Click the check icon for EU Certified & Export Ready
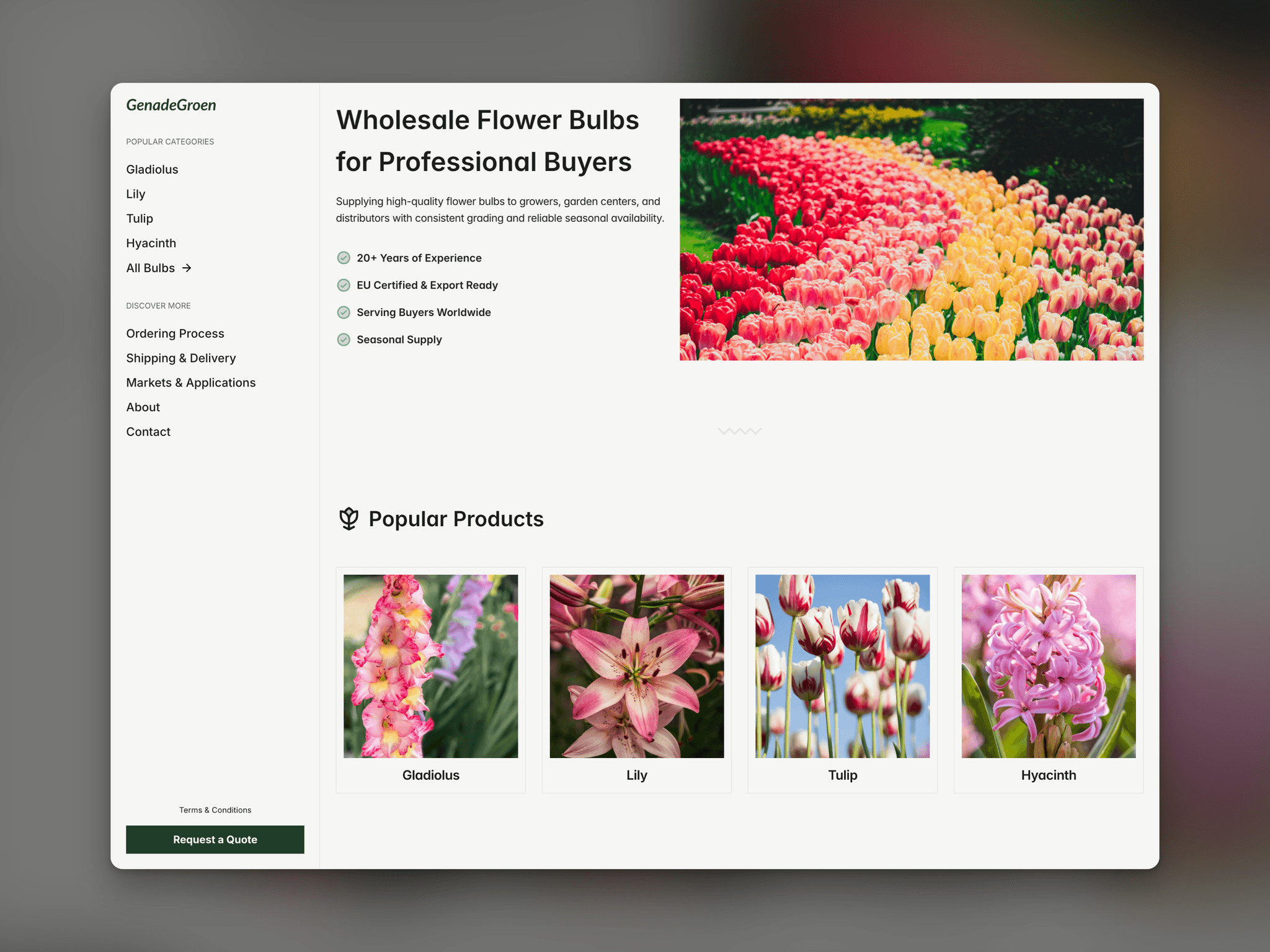Image resolution: width=1270 pixels, height=952 pixels. coord(344,285)
